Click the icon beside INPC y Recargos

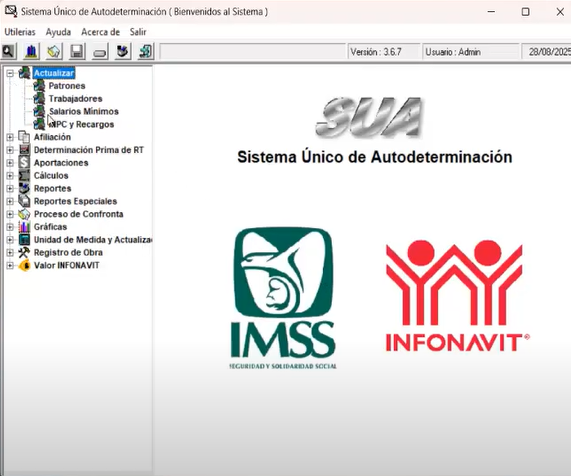pyautogui.click(x=39, y=124)
